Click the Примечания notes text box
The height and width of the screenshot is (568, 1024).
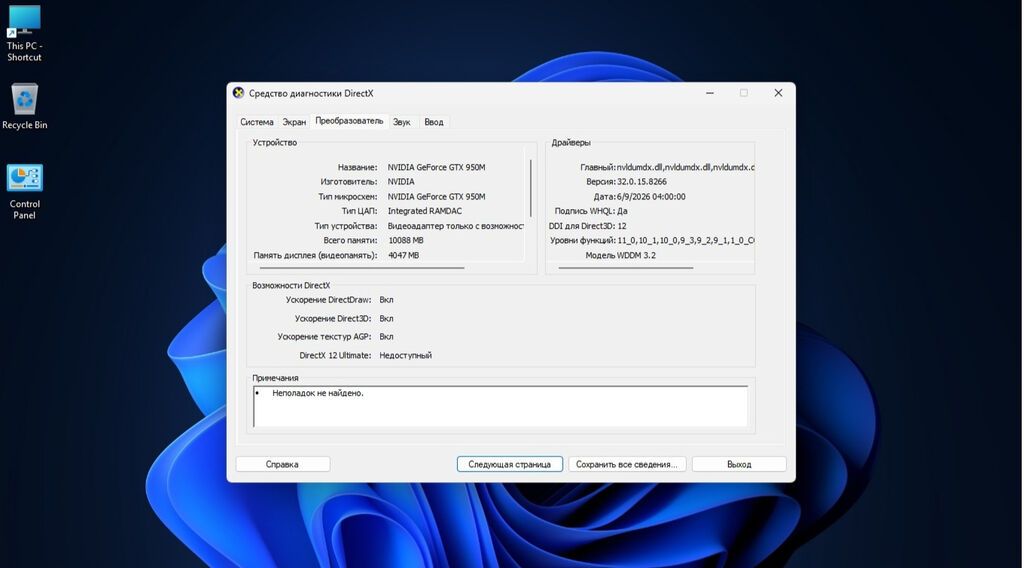pos(500,406)
